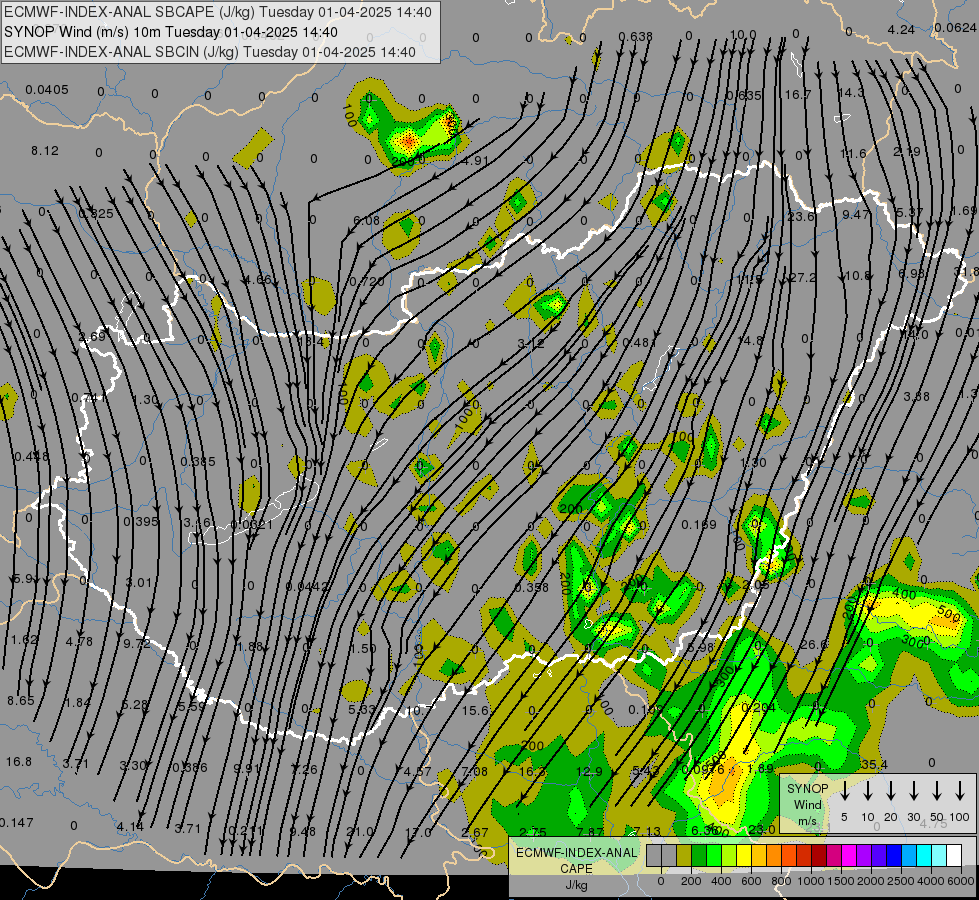This screenshot has width=979, height=900.
Task: Pick the SYNOP legend arrow for 30 m/s
Action: 913,791
